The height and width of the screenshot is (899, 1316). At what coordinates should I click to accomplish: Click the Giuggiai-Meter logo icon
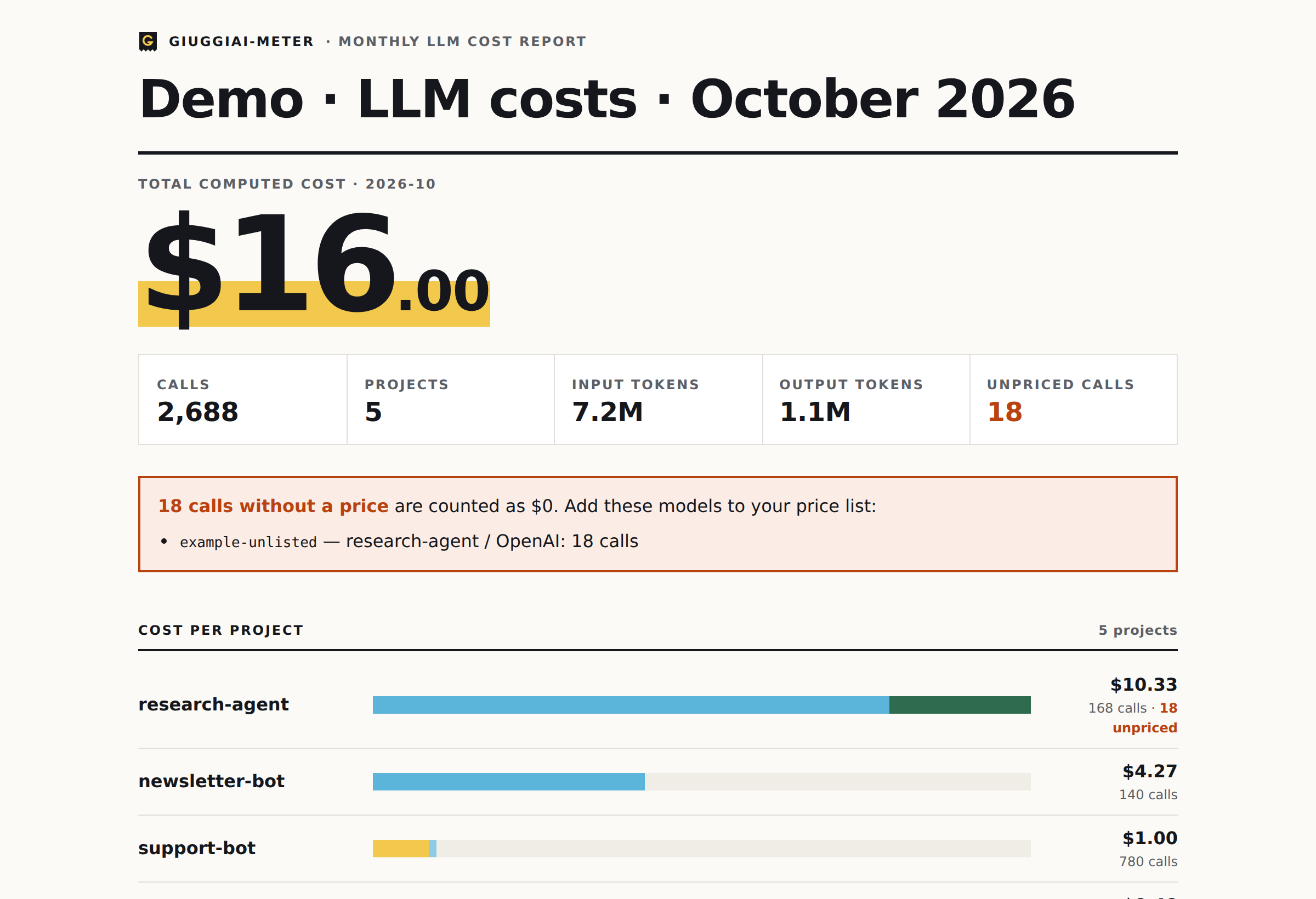tap(148, 41)
